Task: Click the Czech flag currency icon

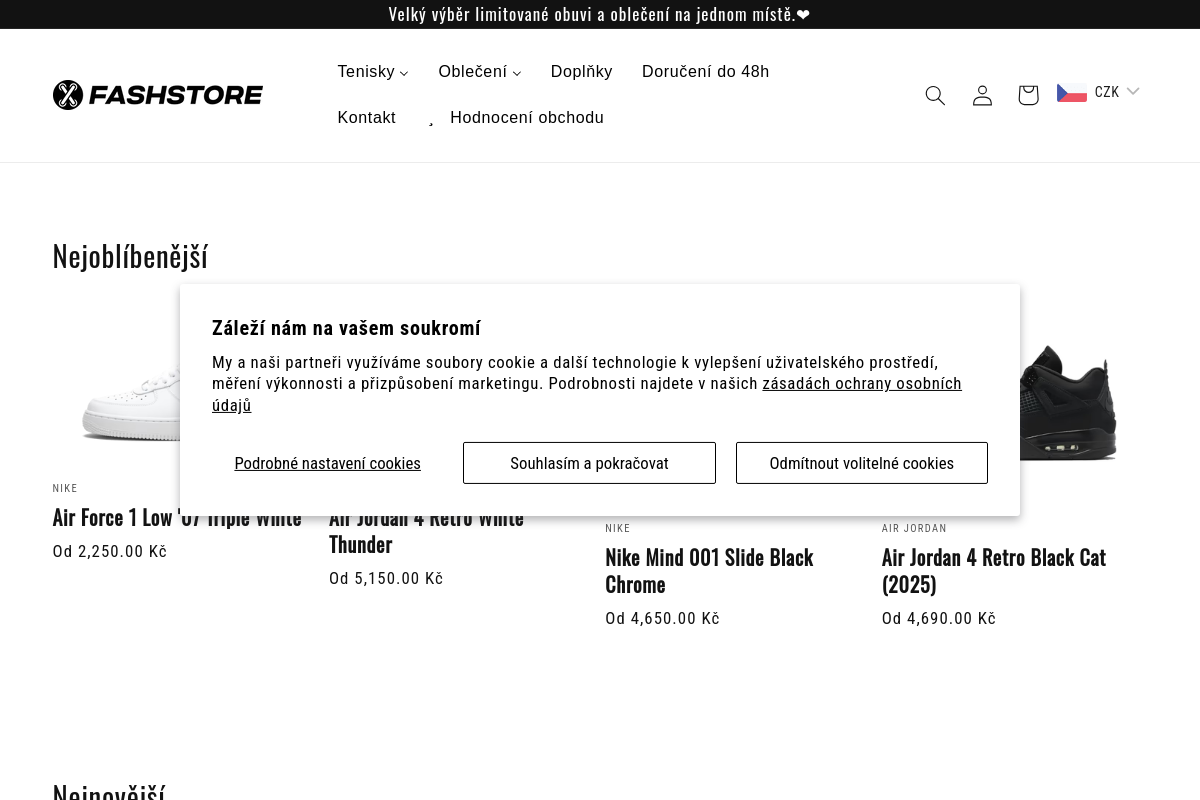Action: [1072, 93]
